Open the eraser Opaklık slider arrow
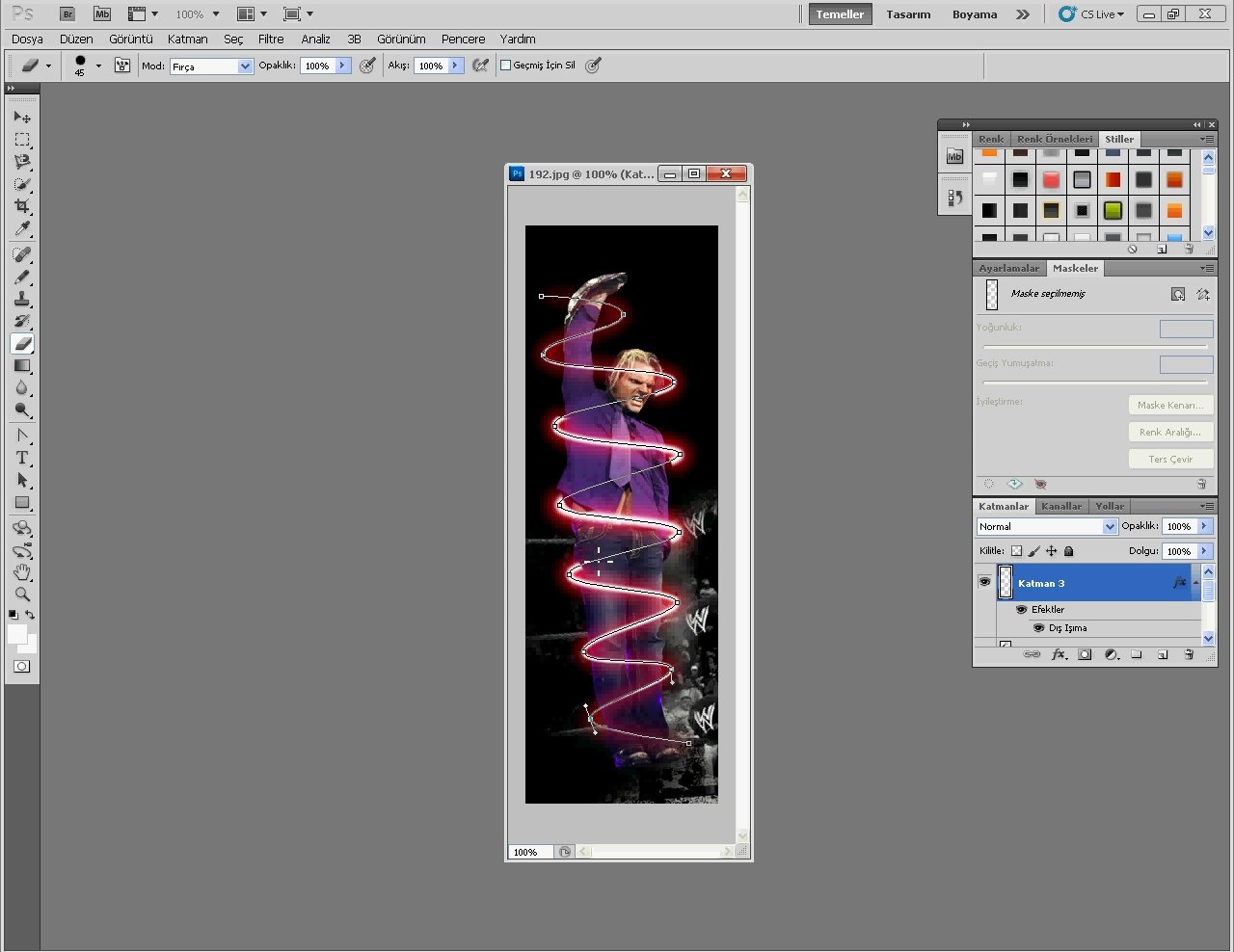The height and width of the screenshot is (952, 1234). point(342,66)
